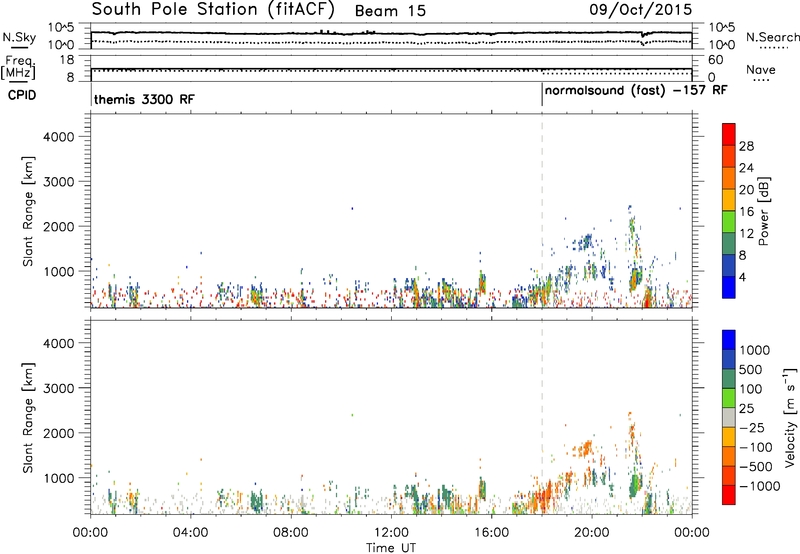Click the 'Velocity [m s-1]' colorbar label

click(x=790, y=417)
